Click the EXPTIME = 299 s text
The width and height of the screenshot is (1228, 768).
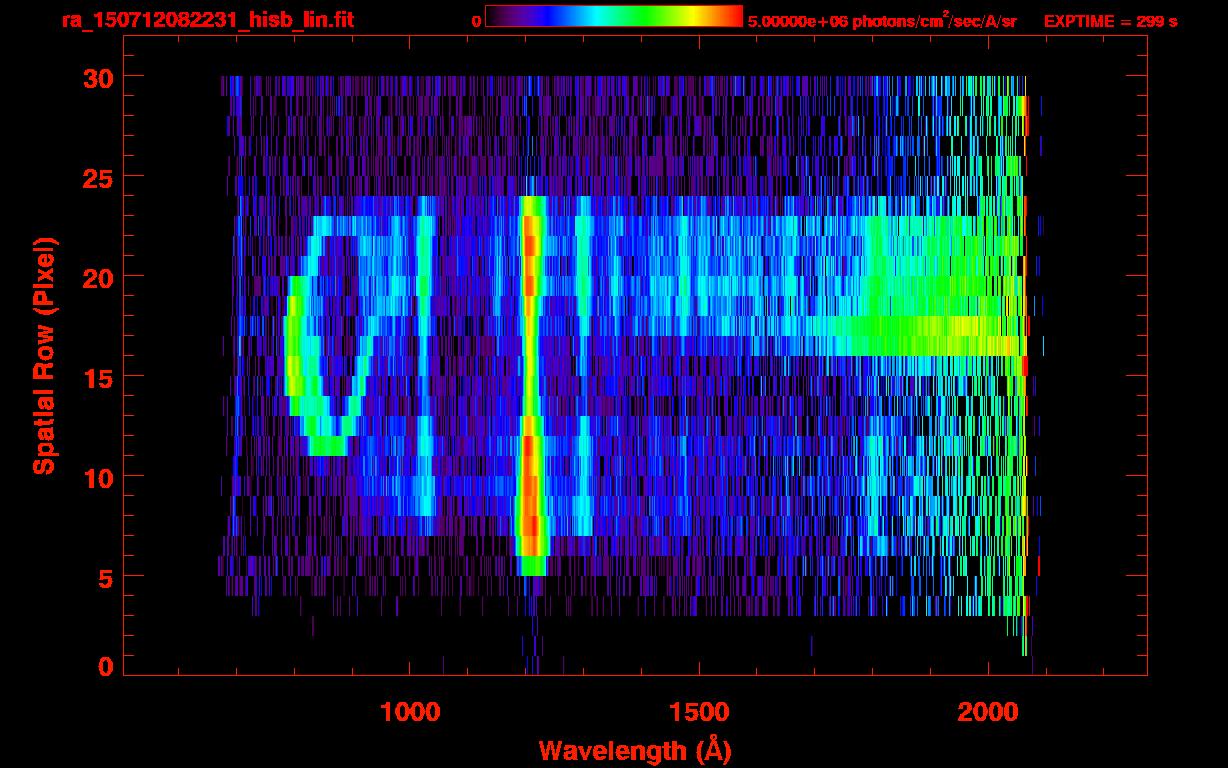coord(1110,21)
